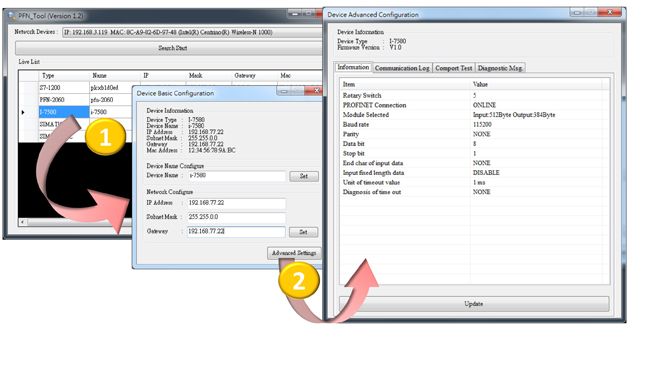Viewport: 650px width, 366px height.
Task: Click the Device Name input field
Action: 237,176
